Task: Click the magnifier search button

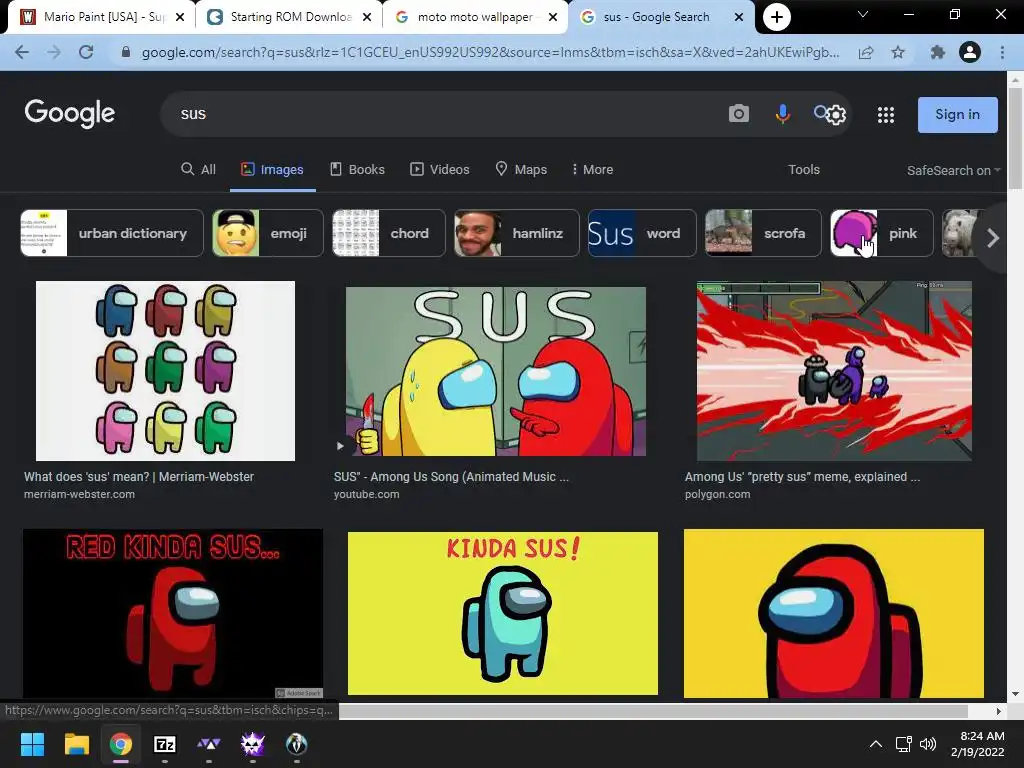Action: click(x=820, y=112)
